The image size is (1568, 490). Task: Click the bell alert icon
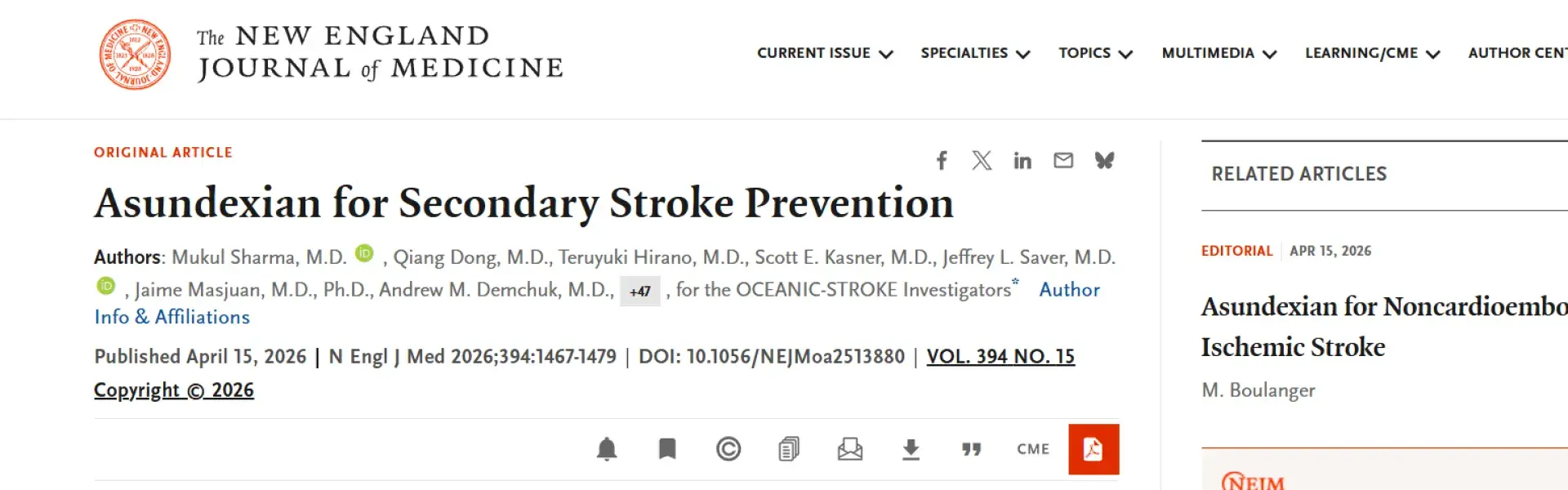click(607, 449)
